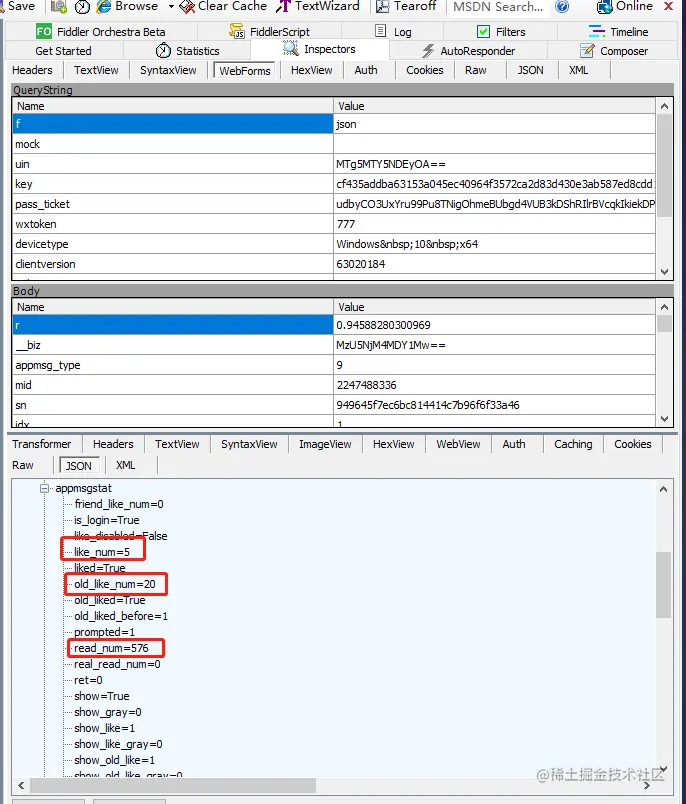Select the WebForms inspector tab
Viewport: 686px width, 804px height.
pos(245,71)
